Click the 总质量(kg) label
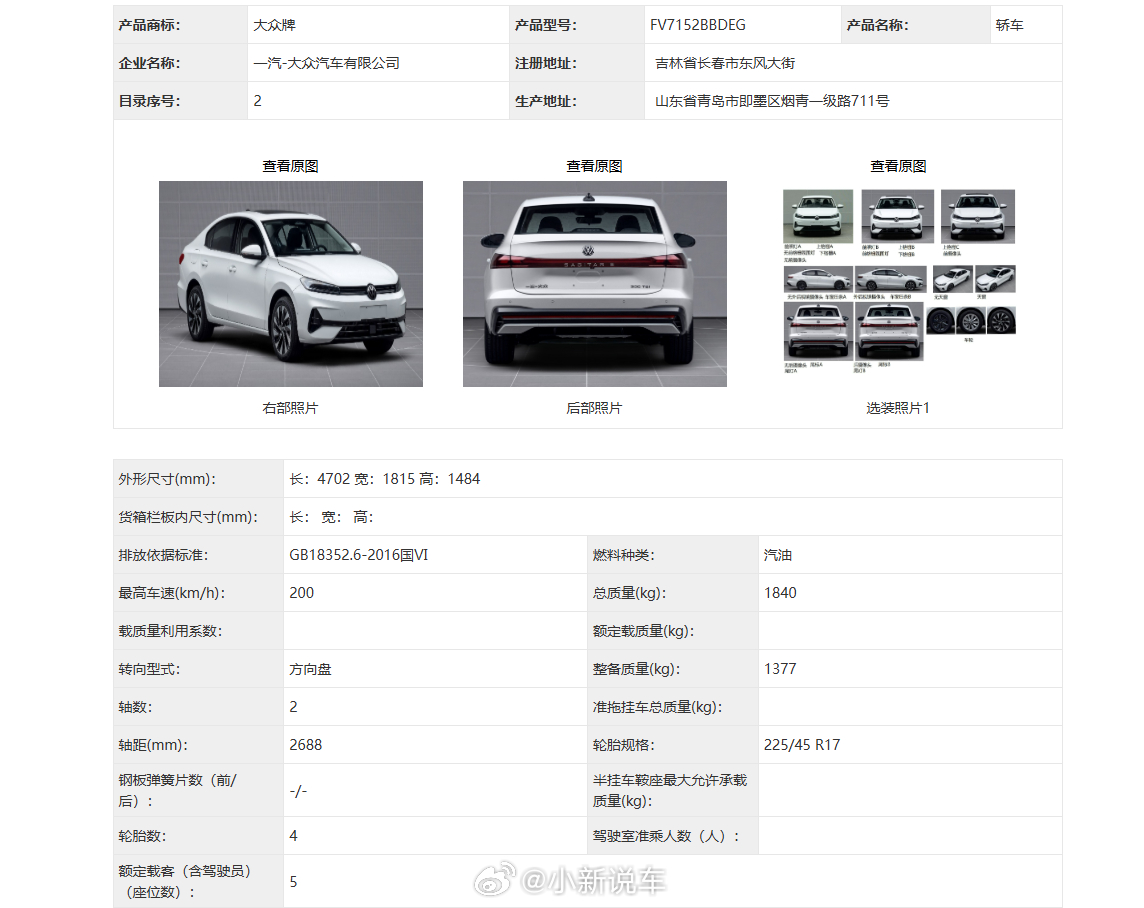 pos(630,592)
